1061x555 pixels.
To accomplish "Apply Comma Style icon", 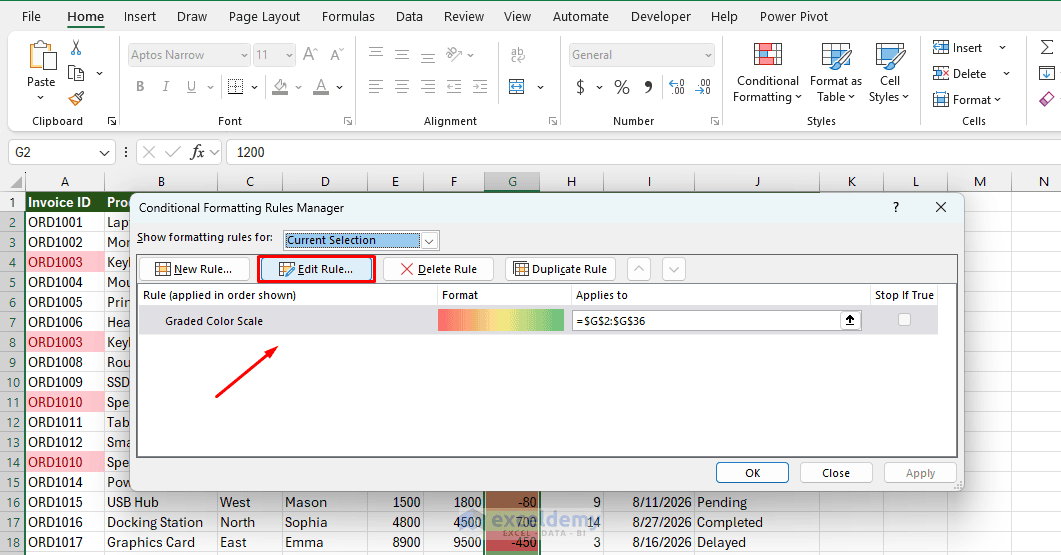I will (648, 87).
